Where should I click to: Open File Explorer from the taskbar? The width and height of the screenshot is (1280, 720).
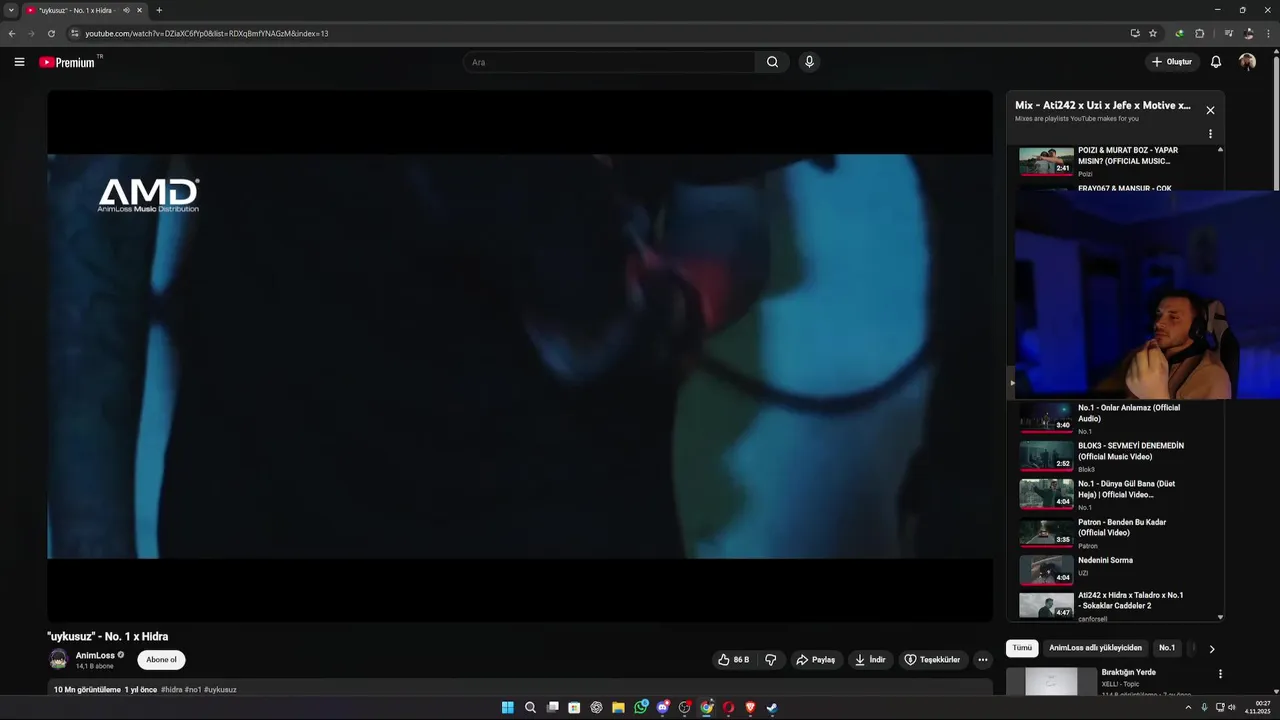click(x=618, y=708)
